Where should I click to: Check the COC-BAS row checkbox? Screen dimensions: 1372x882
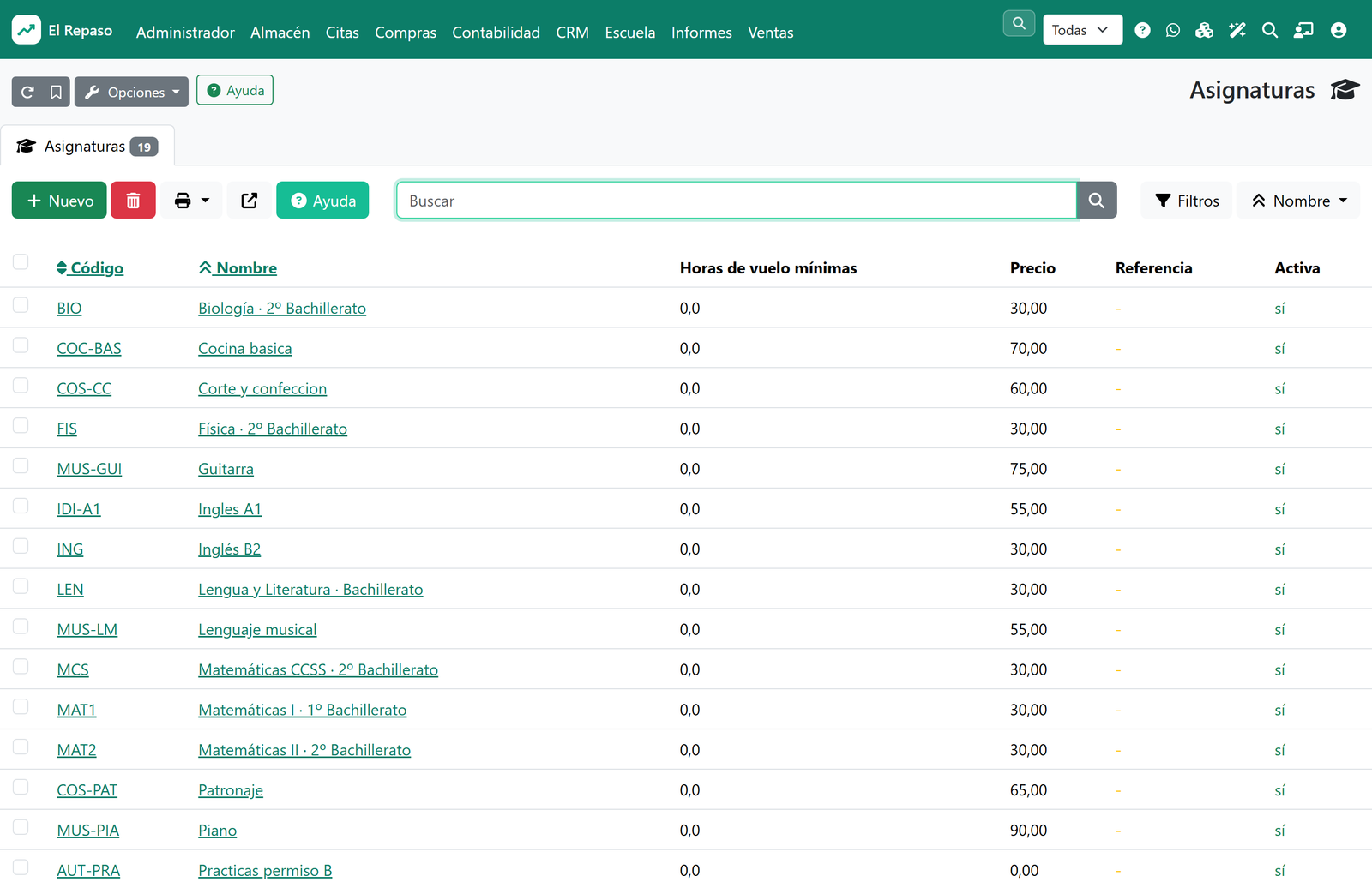click(21, 345)
